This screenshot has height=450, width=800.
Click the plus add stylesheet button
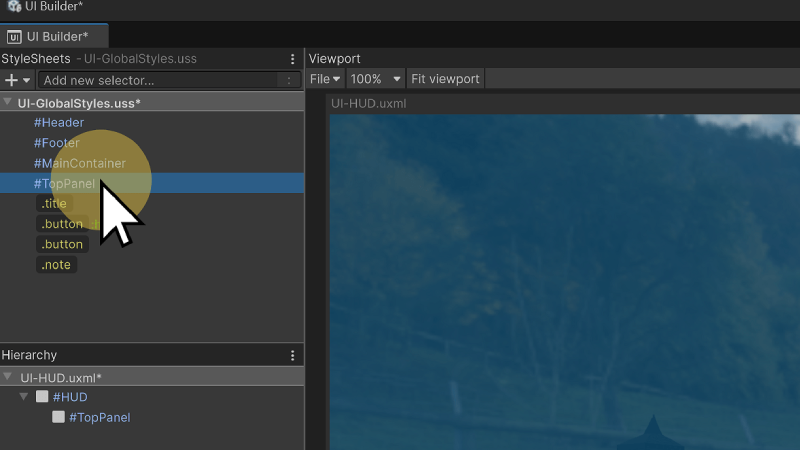click(x=12, y=80)
